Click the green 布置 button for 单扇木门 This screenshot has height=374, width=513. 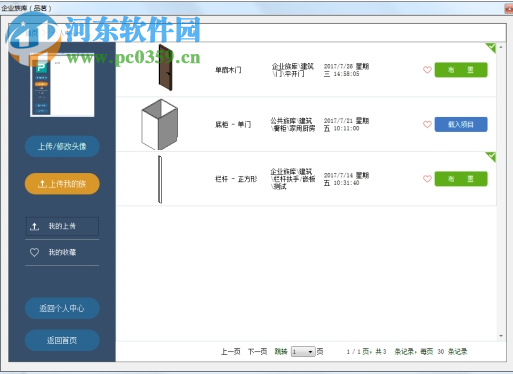point(461,70)
